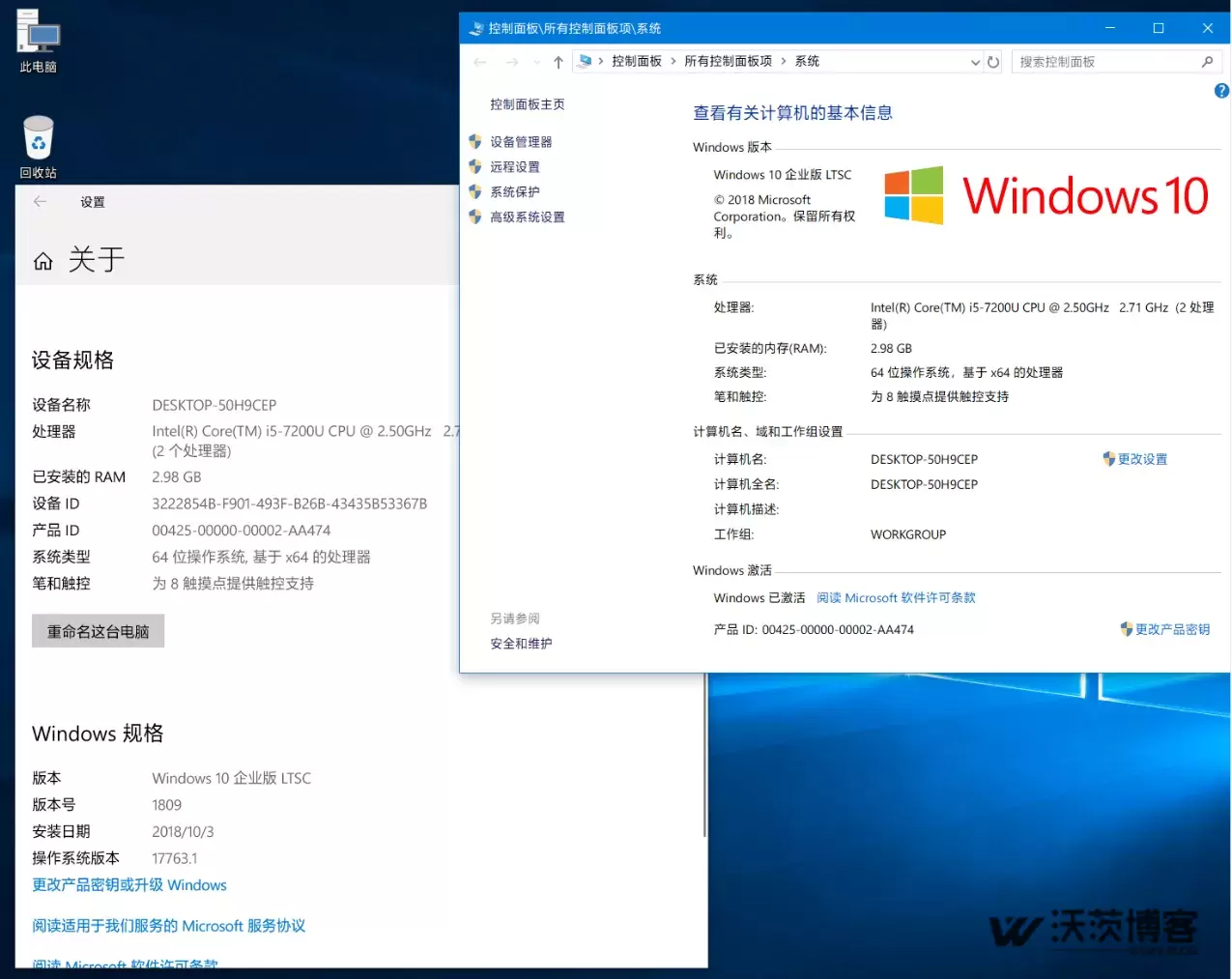Screen dimensions: 1232x979
Task: Click 更改产品密钥 link
Action: click(x=1172, y=628)
